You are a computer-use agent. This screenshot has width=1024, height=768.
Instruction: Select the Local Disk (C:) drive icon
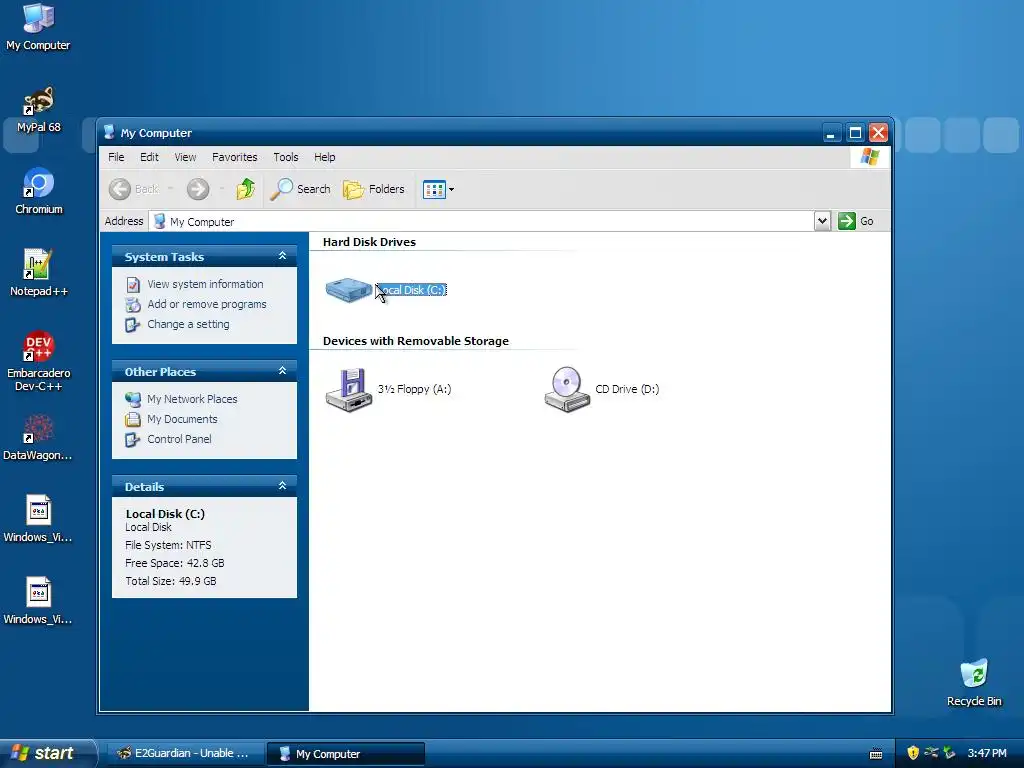pyautogui.click(x=349, y=289)
